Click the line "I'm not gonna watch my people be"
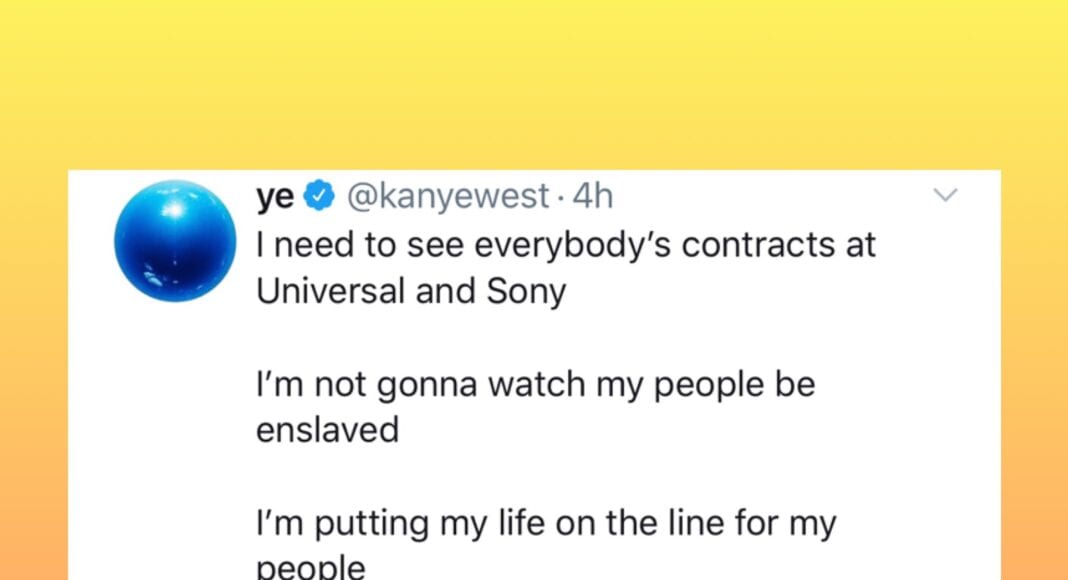 [535, 385]
